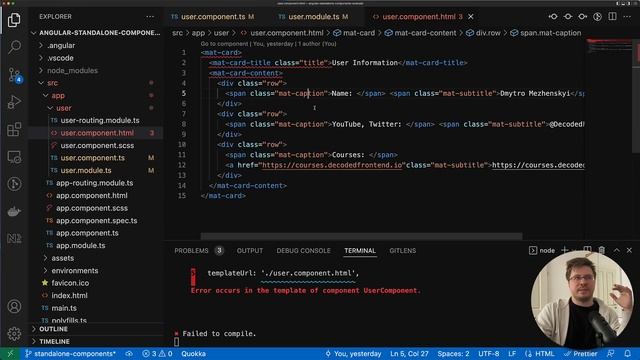
Task: Click the middle change-navigation icon in editor toolbar
Action: point(568,17)
